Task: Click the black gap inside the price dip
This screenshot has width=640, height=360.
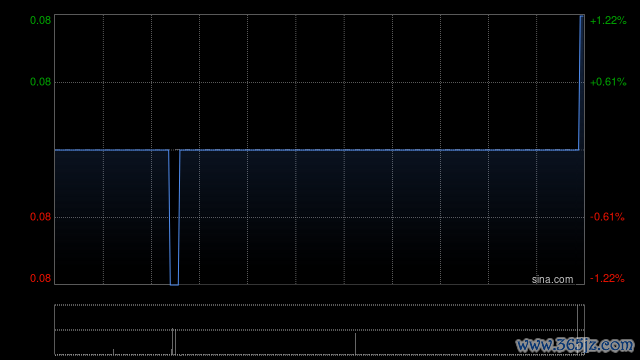Action: 174,216
